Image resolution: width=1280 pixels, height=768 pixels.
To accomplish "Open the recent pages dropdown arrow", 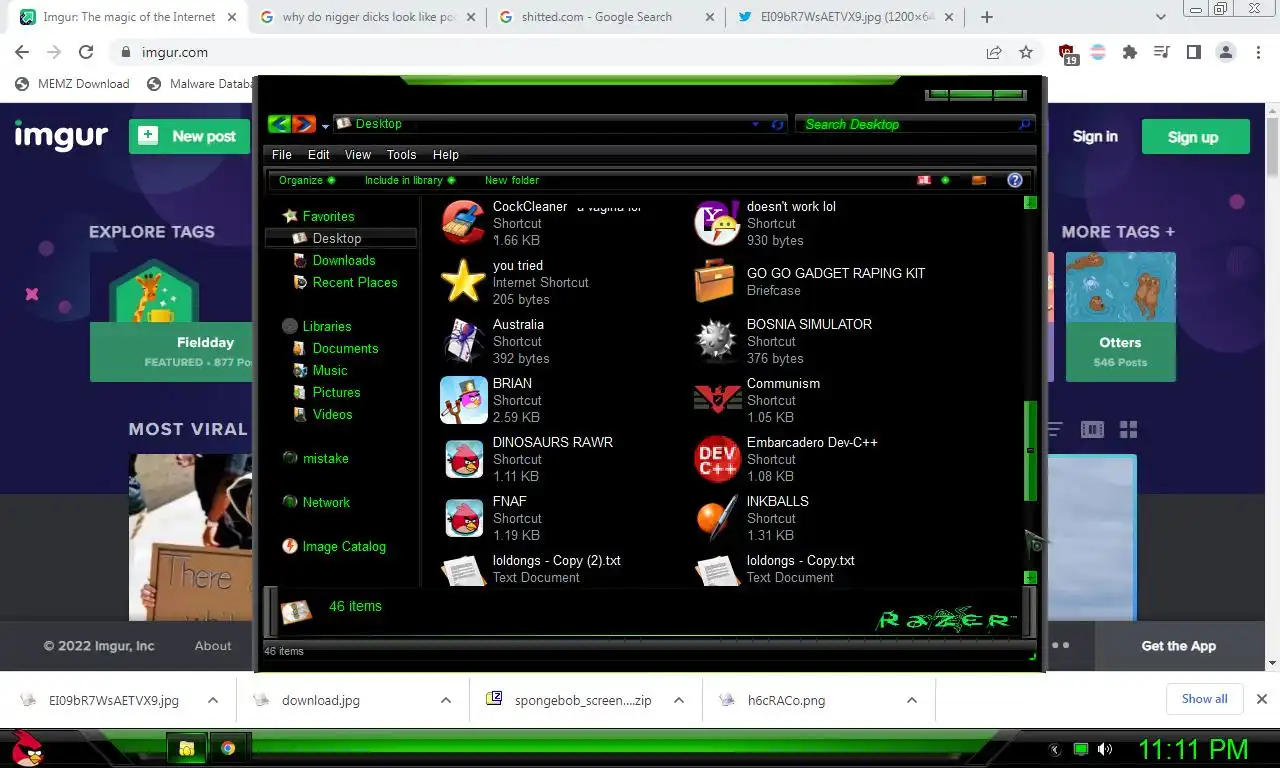I will click(325, 126).
